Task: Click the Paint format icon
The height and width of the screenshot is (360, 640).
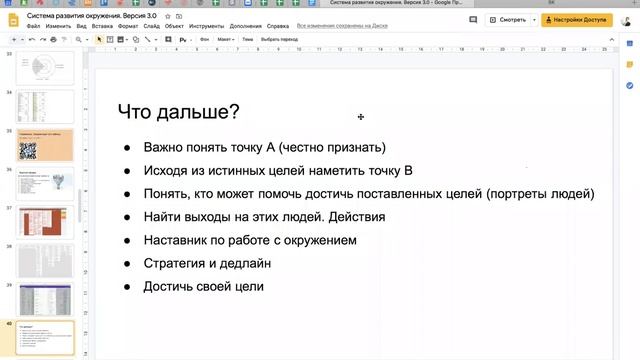Action: coord(64,40)
